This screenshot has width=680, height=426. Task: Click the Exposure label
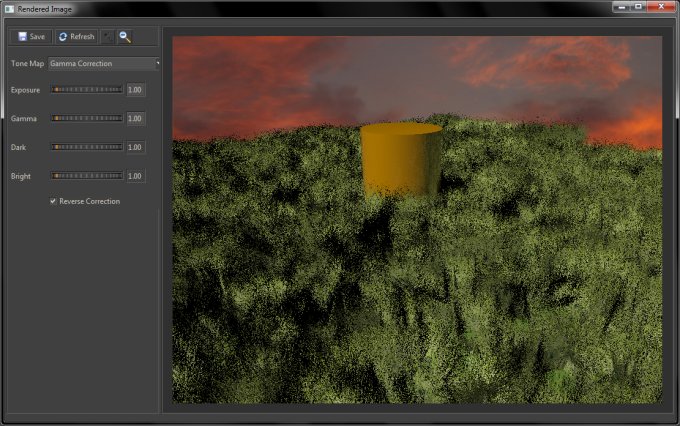click(x=25, y=90)
